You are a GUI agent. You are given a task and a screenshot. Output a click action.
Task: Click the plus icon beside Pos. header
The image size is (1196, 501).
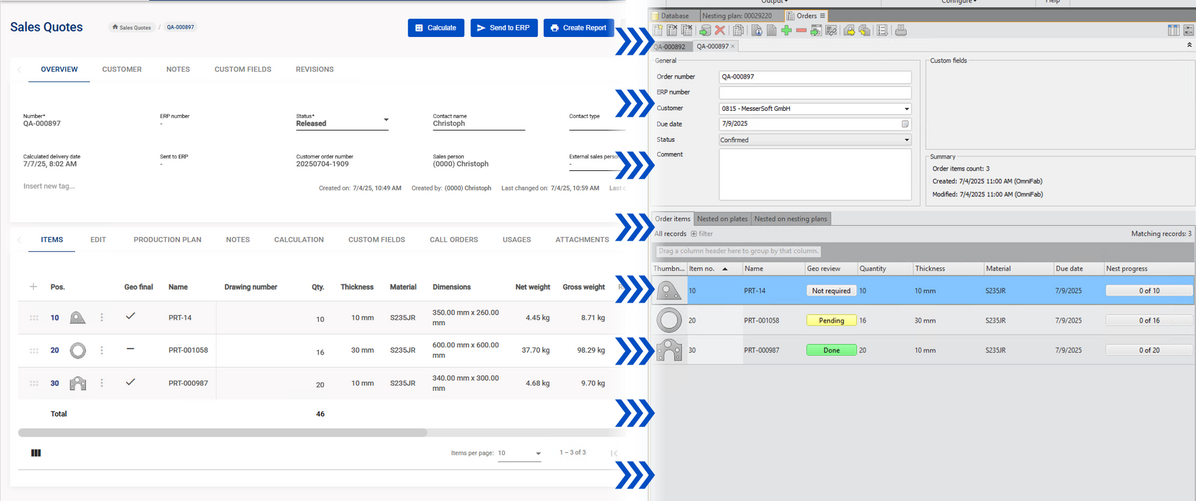coord(33,287)
